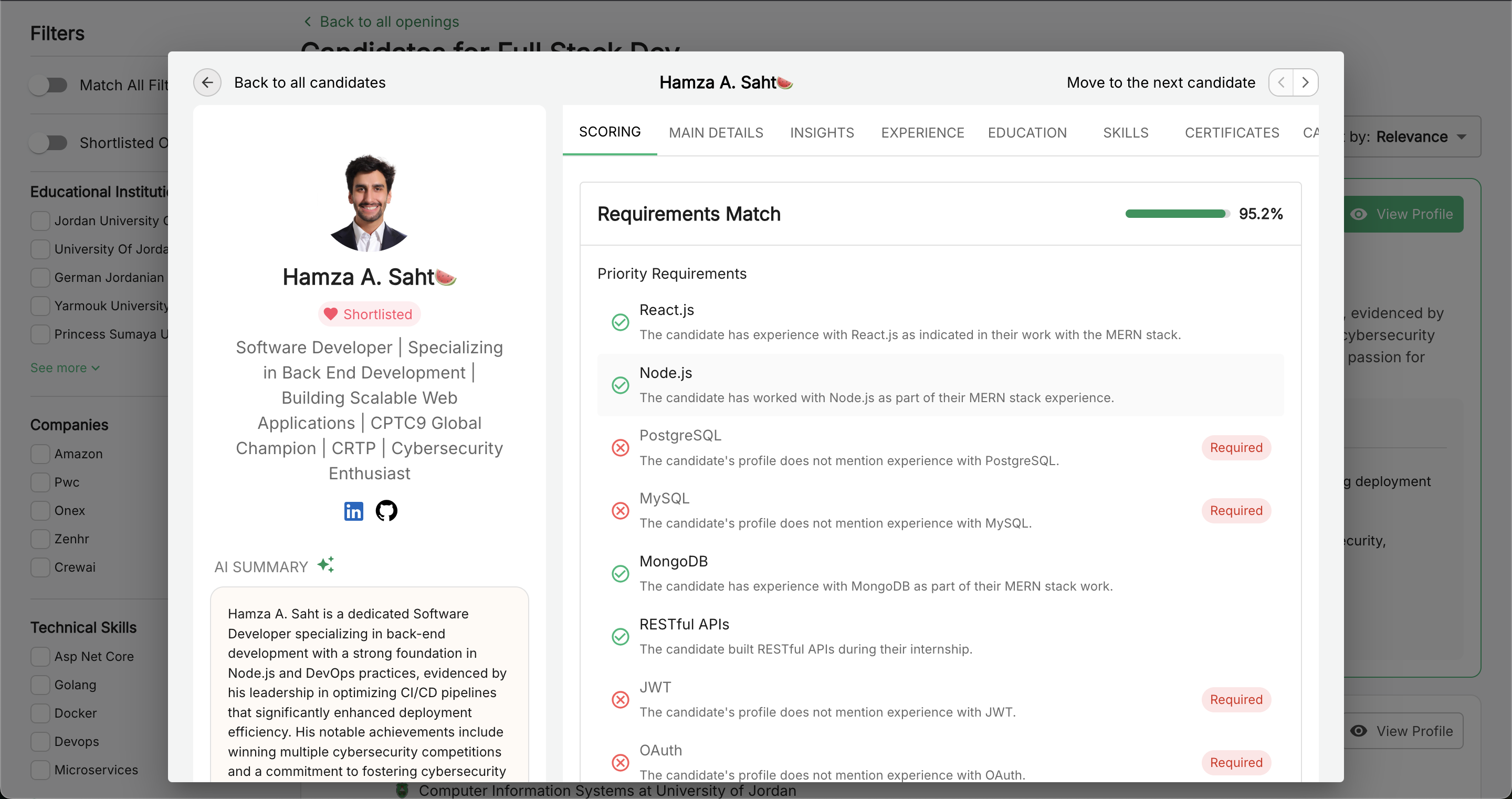Go to previous candidate with left chevron

[x=1282, y=82]
